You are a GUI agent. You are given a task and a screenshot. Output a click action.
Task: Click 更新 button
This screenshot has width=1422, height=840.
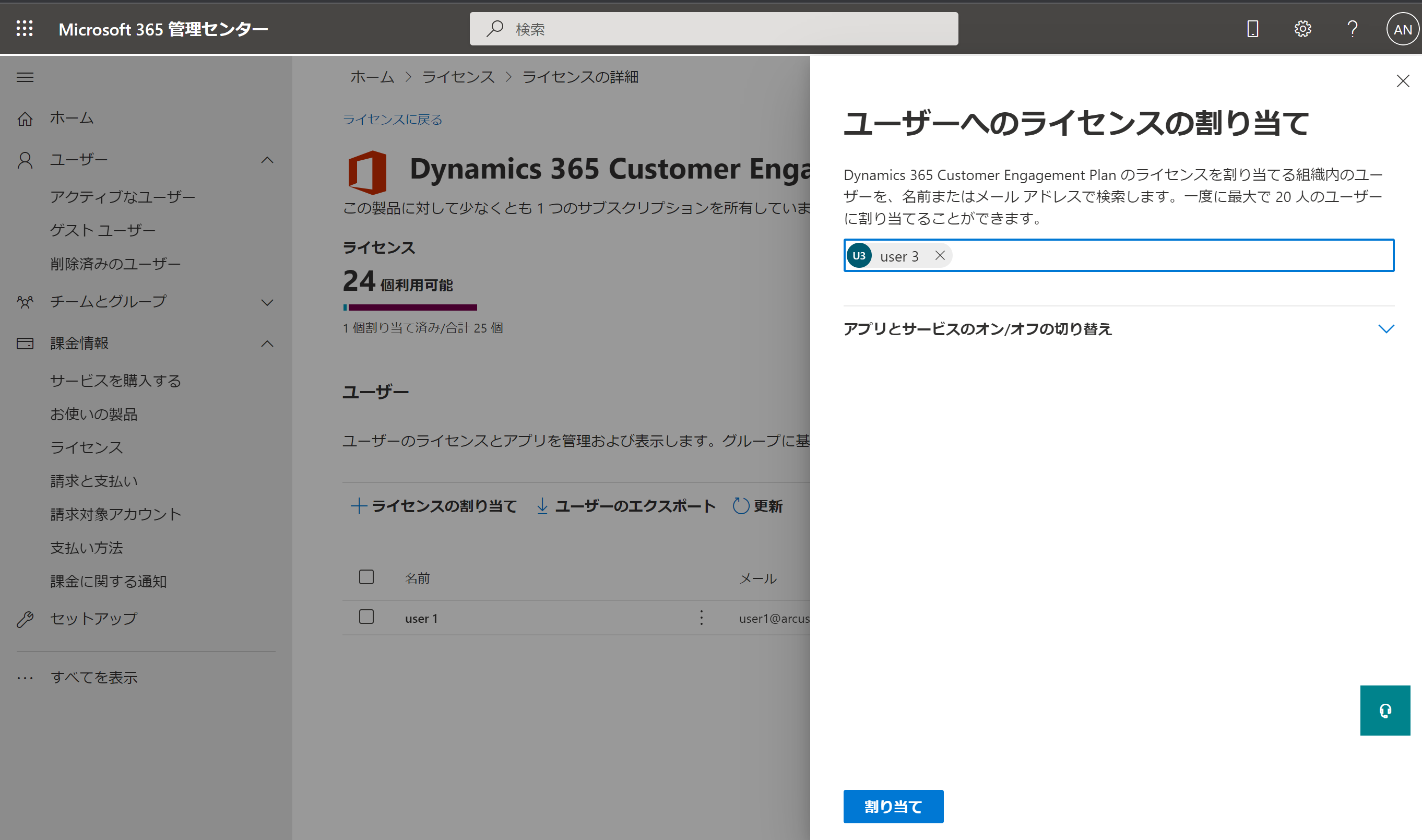click(x=757, y=506)
